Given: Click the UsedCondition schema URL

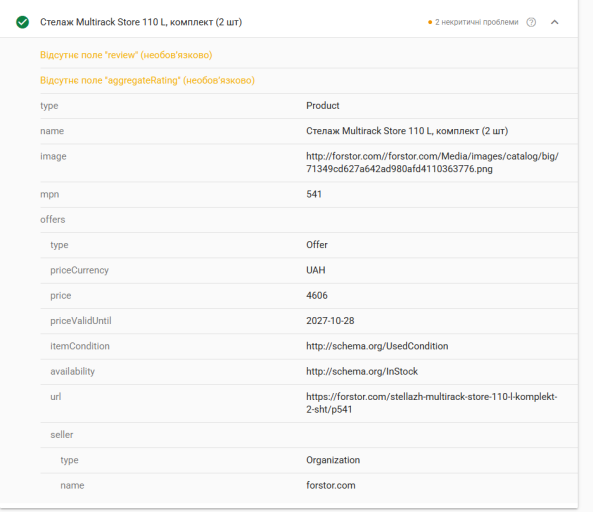Looking at the screenshot, I should [377, 346].
